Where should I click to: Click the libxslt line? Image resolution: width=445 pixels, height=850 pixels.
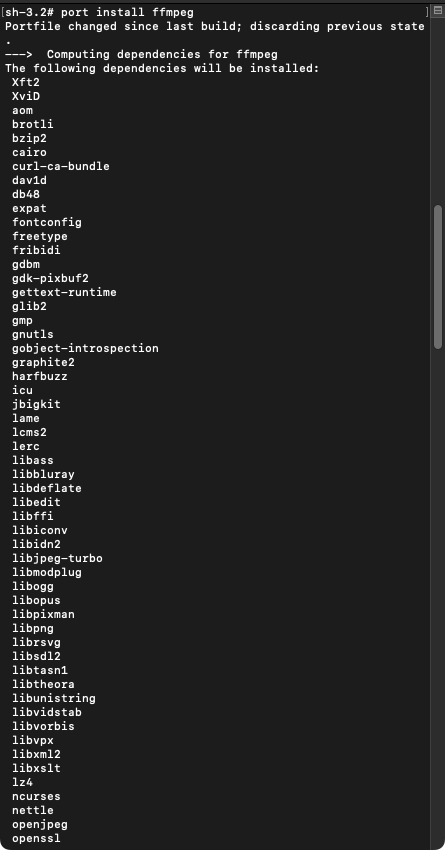pos(36,768)
